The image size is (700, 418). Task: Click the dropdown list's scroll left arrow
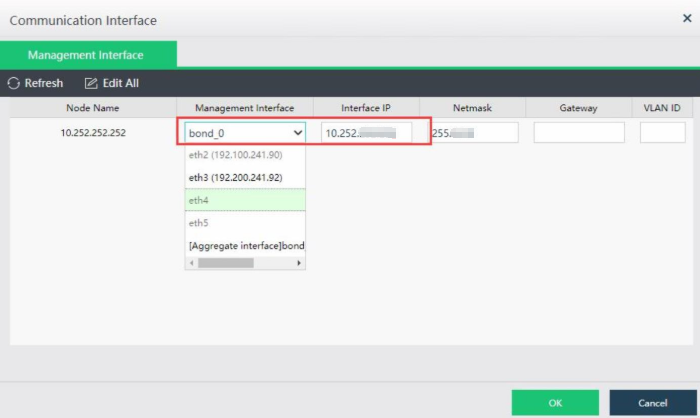point(192,263)
